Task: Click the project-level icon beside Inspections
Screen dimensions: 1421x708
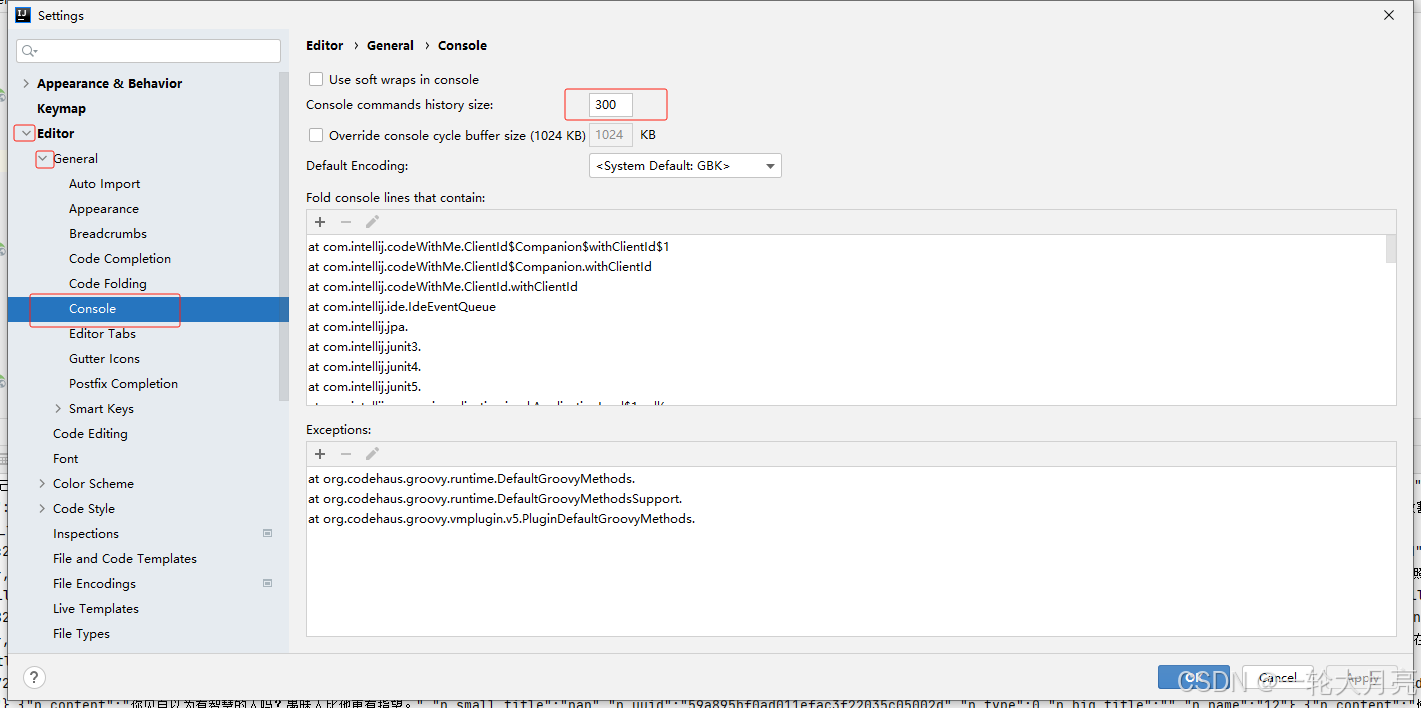Action: tap(267, 533)
